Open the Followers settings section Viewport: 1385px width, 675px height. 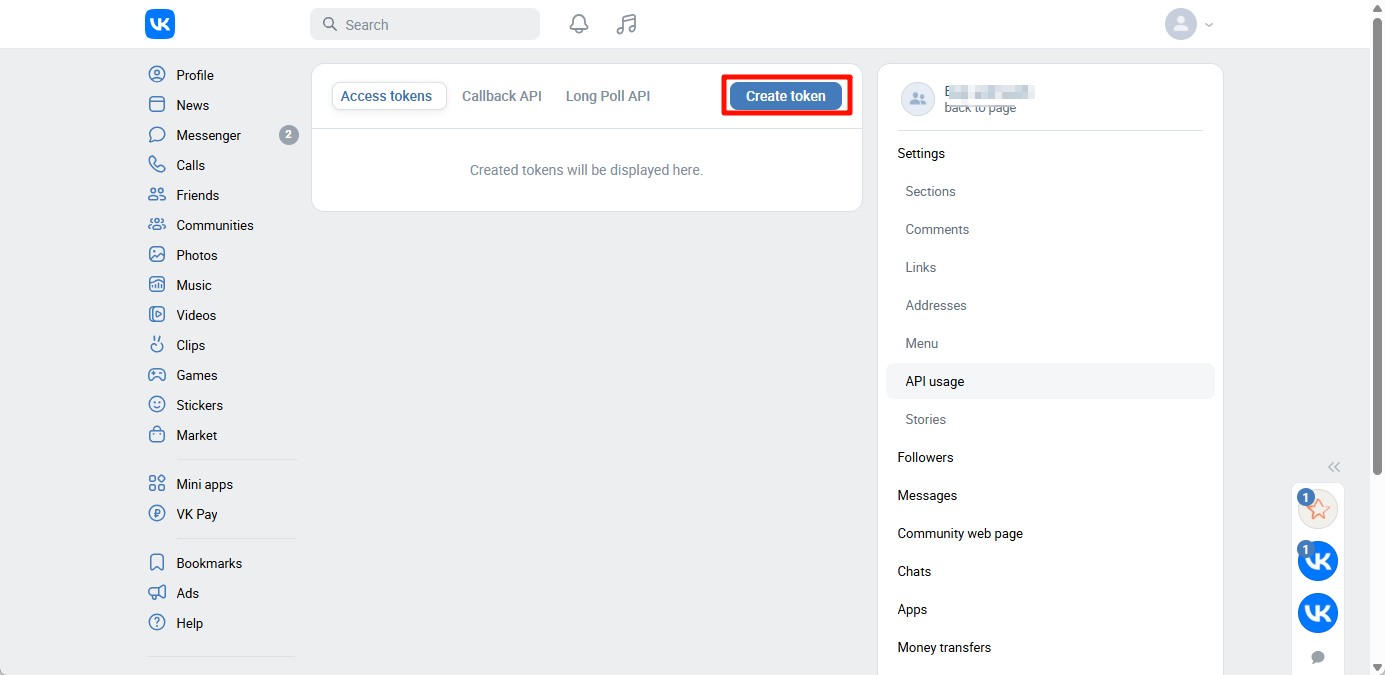point(925,457)
